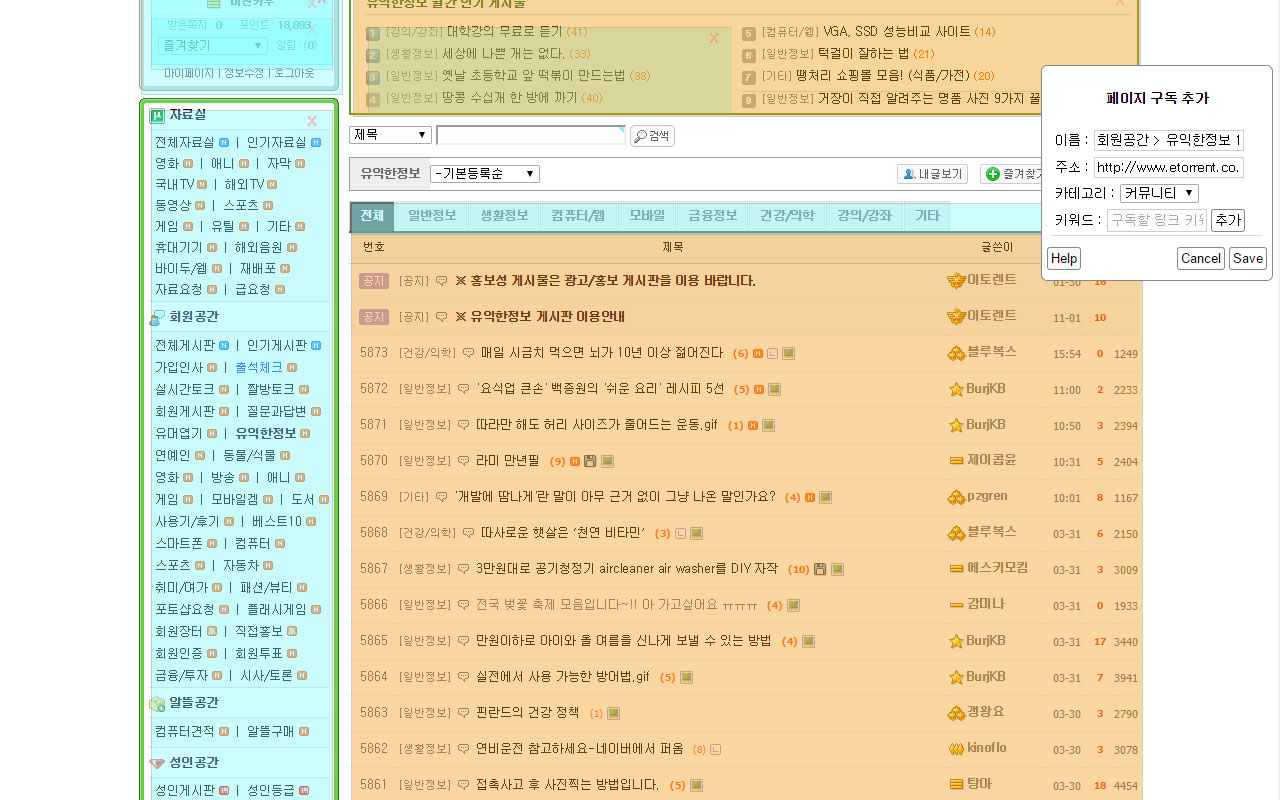Viewport: 1280px width, 800px height.
Task: Switch to the 금융정보 tab
Action: point(713,216)
